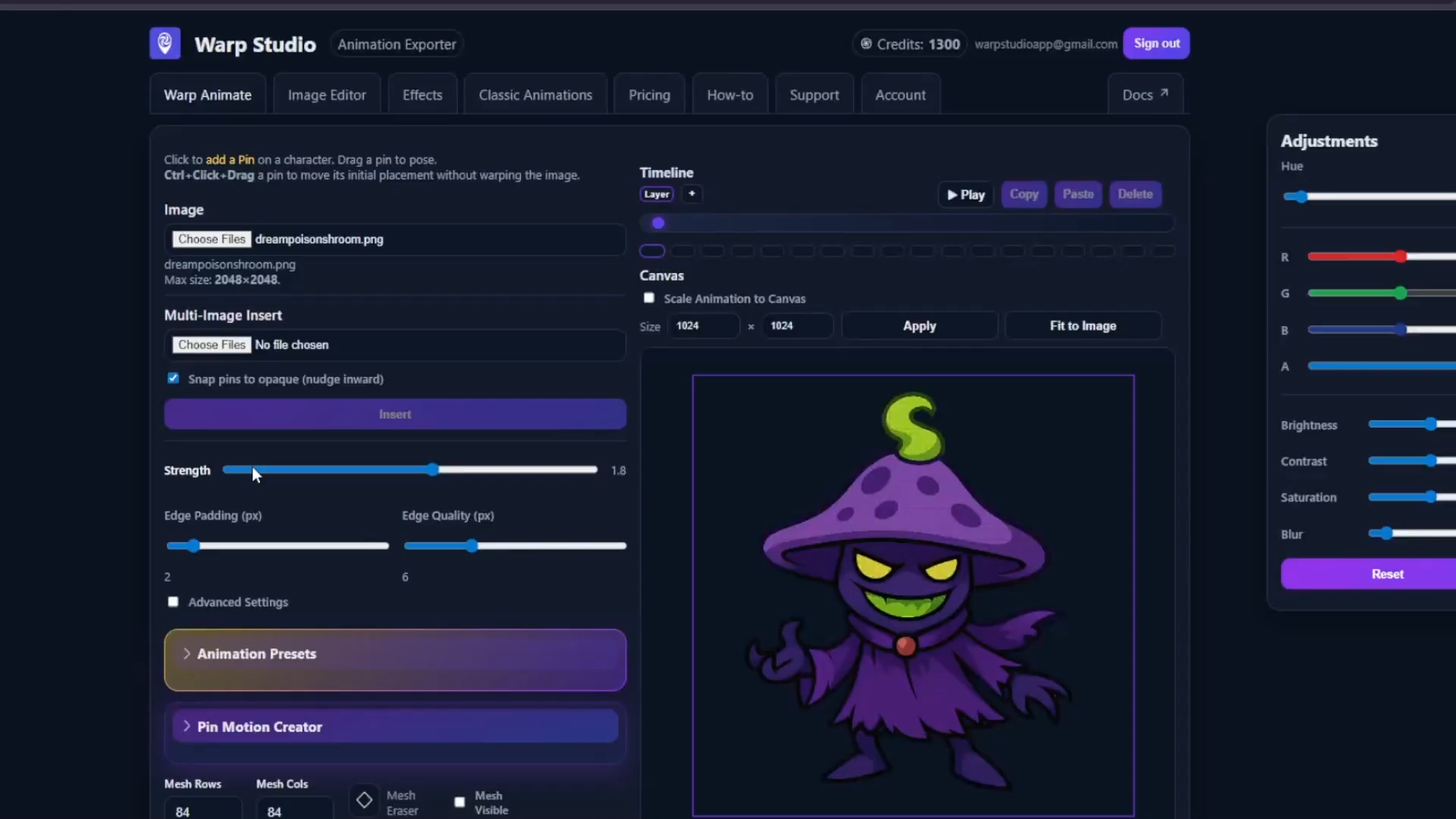Open Docs external link
Viewport: 1456px width, 819px height.
click(x=1144, y=95)
